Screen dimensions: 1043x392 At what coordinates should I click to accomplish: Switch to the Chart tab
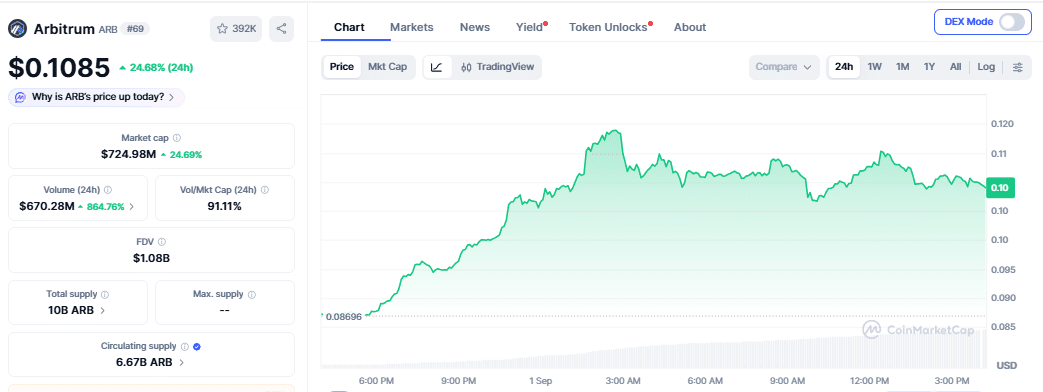[x=349, y=27]
